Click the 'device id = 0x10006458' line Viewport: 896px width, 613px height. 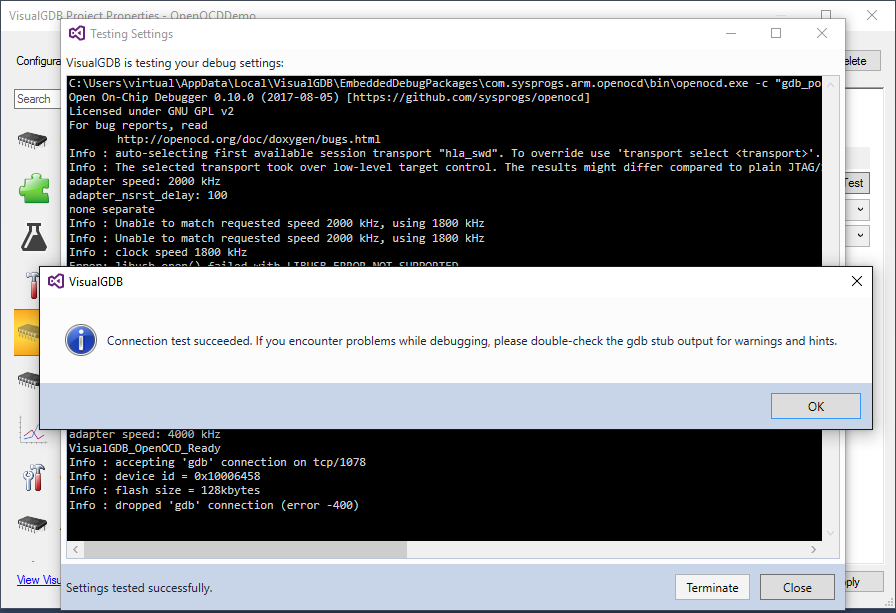click(165, 476)
